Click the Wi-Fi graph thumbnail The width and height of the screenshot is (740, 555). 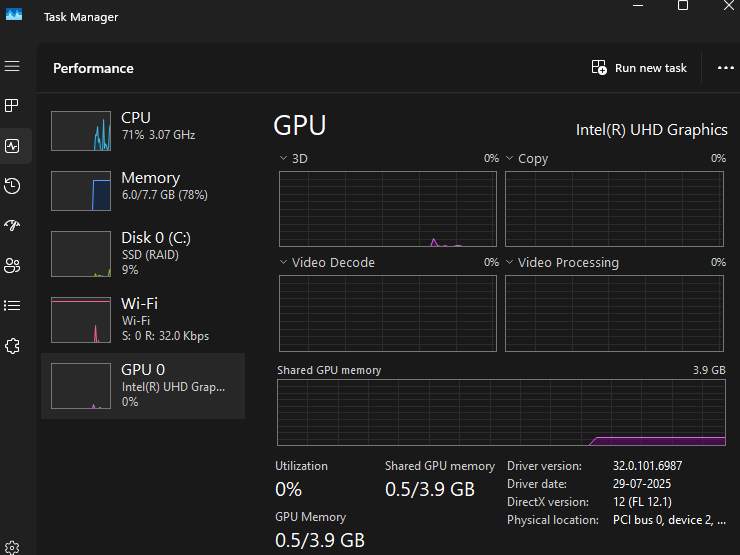click(x=81, y=320)
